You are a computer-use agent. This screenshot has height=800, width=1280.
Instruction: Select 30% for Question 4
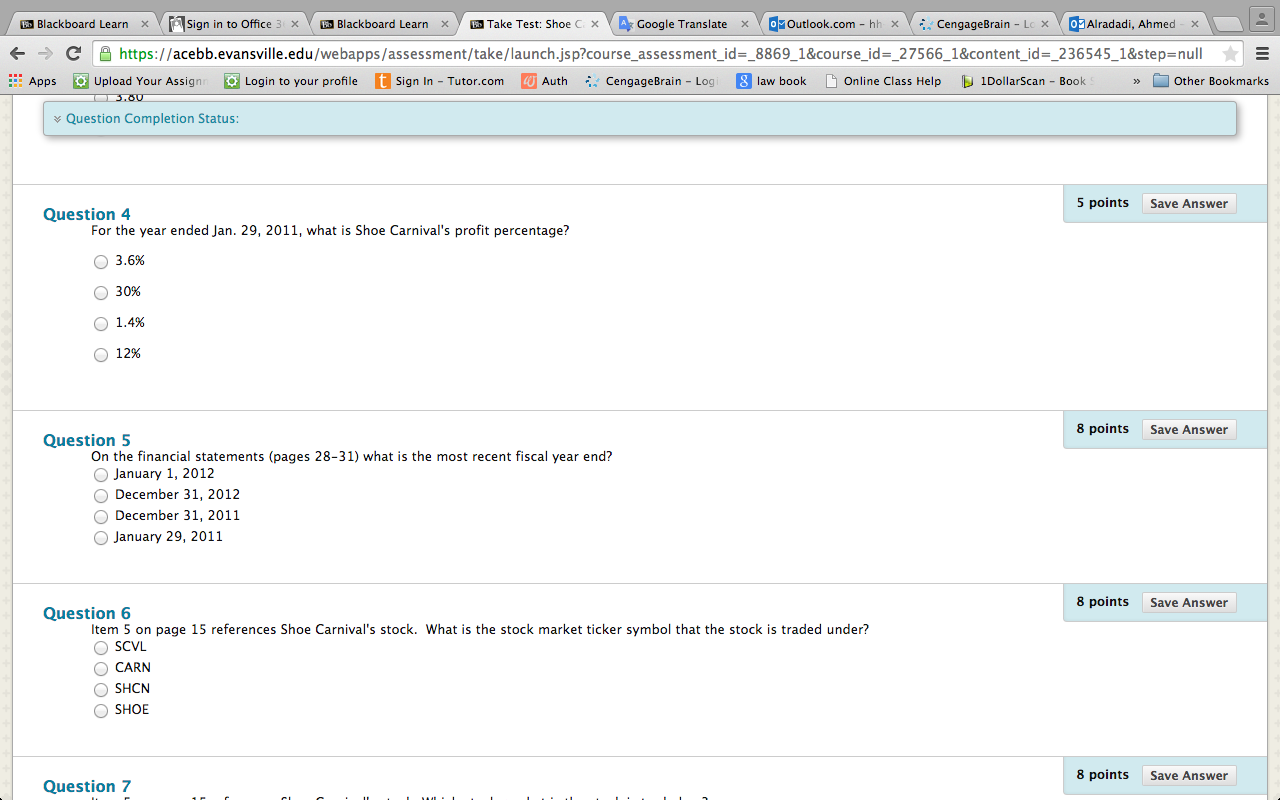pyautogui.click(x=101, y=293)
